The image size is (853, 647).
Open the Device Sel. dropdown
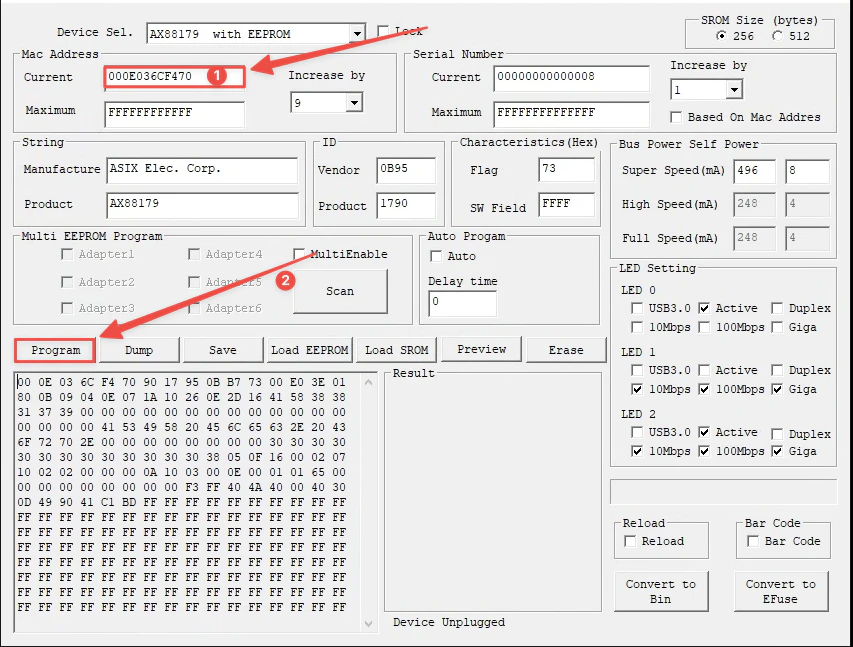pos(357,34)
